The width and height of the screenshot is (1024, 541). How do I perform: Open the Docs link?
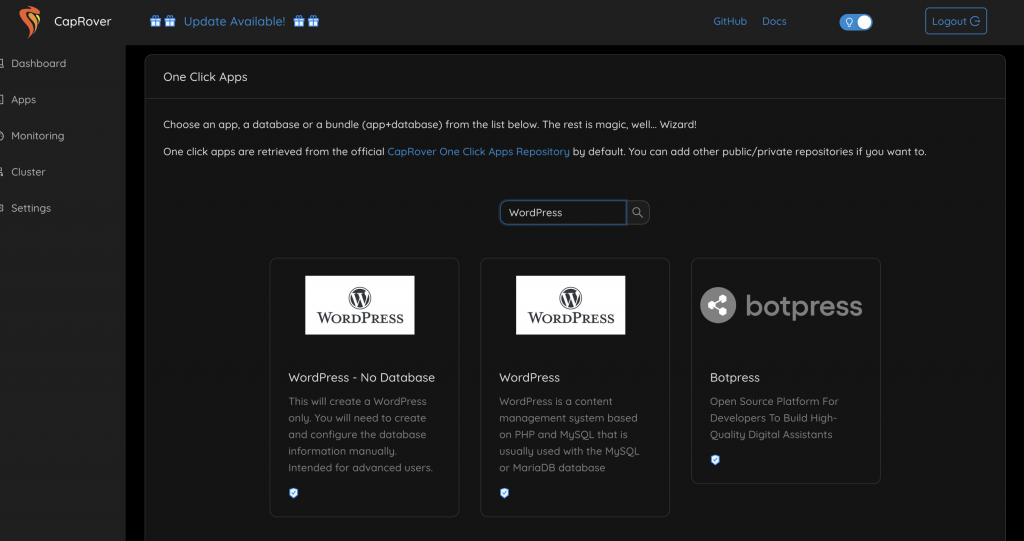[774, 22]
